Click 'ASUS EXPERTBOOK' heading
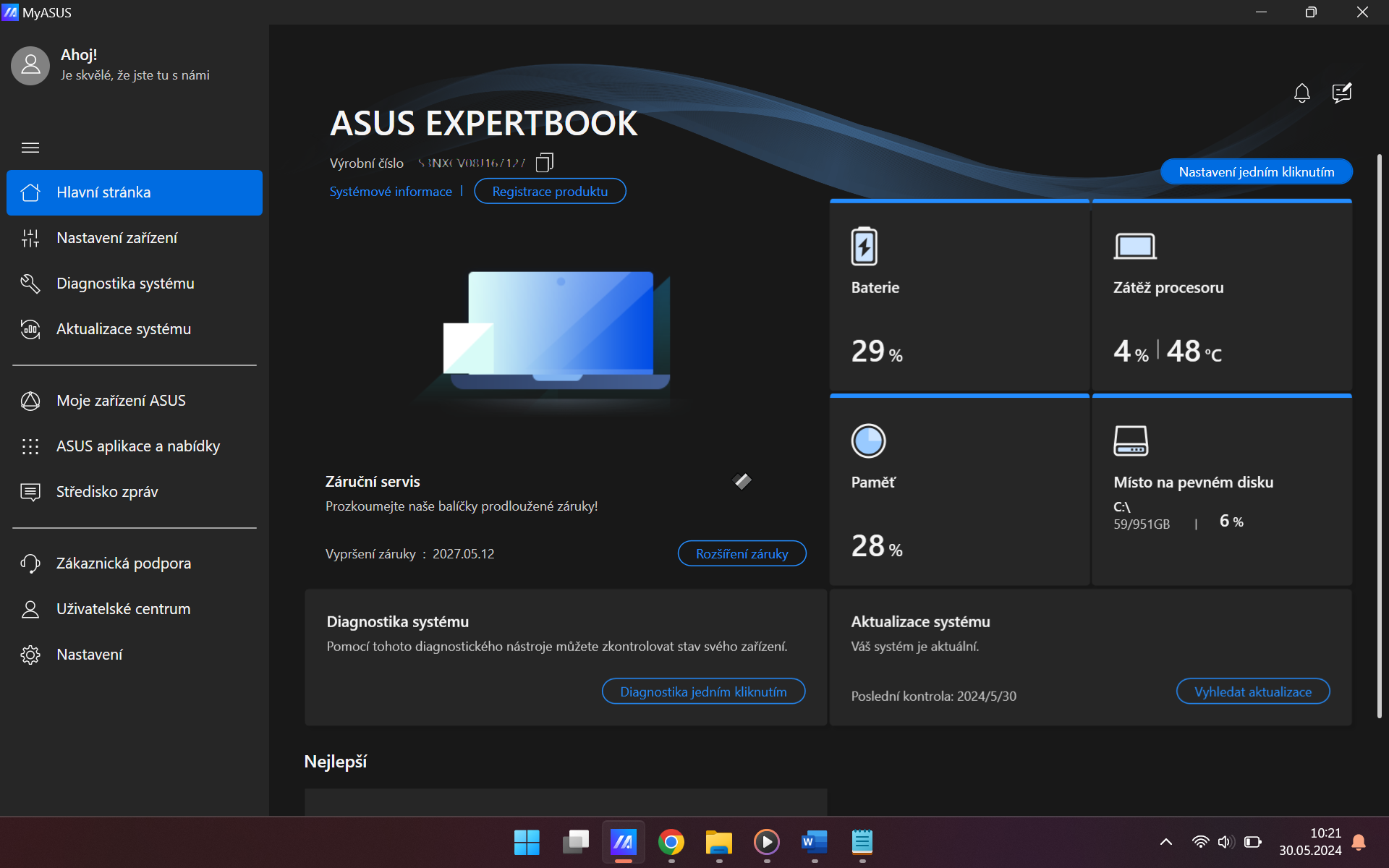 (x=484, y=124)
